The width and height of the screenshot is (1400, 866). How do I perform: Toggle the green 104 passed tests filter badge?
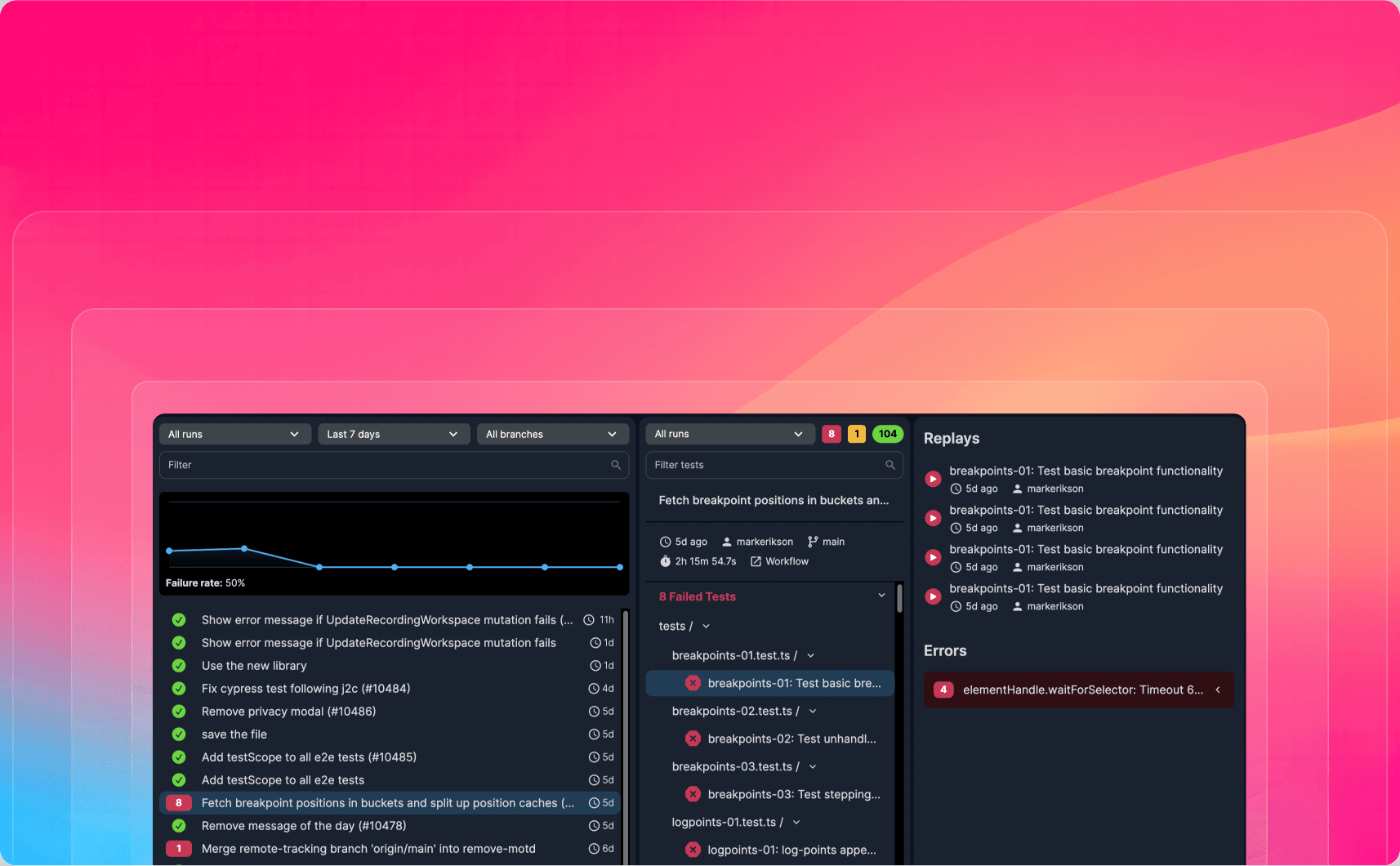[887, 434]
